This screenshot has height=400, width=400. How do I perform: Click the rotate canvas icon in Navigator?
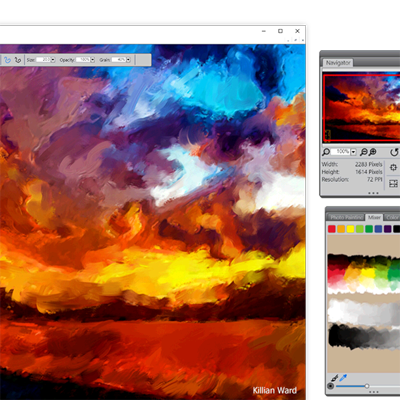coord(394,152)
